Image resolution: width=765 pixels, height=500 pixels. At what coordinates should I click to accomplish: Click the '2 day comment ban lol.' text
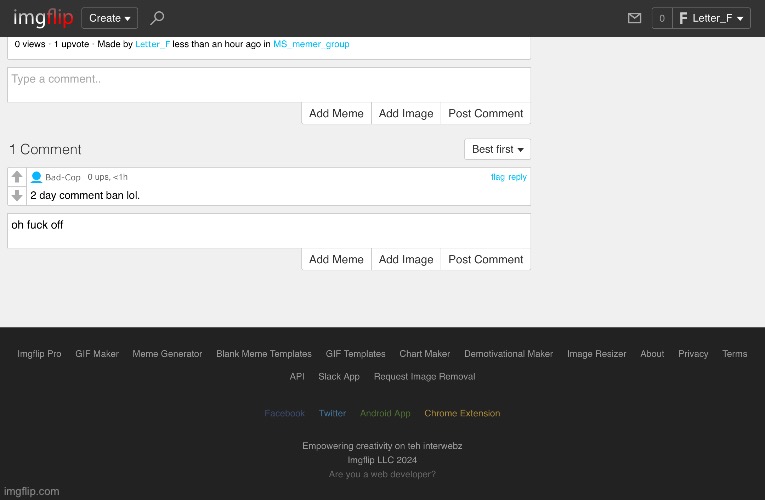pyautogui.click(x=85, y=196)
